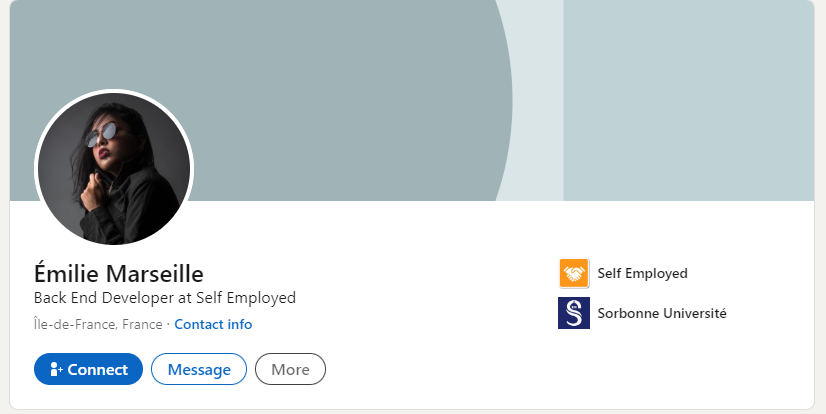Click the Île-de-France, France location text
Image resolution: width=826 pixels, height=414 pixels.
[x=98, y=324]
